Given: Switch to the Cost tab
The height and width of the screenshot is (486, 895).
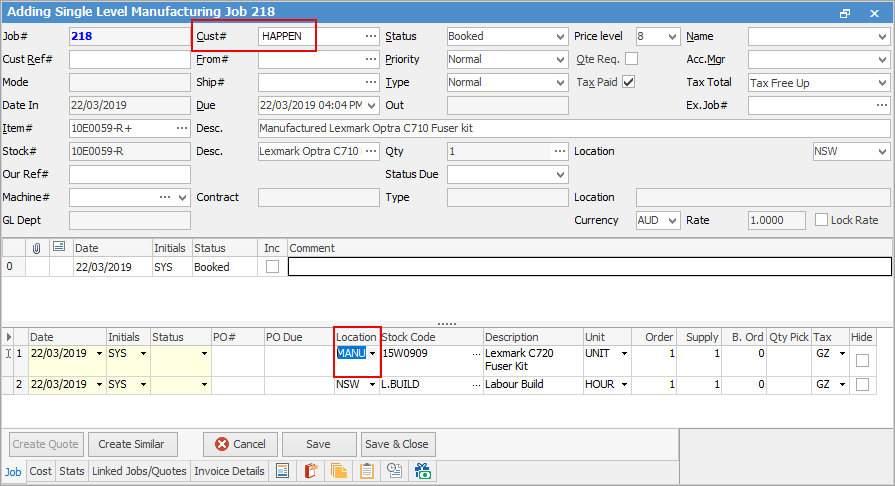Looking at the screenshot, I should 41,471.
